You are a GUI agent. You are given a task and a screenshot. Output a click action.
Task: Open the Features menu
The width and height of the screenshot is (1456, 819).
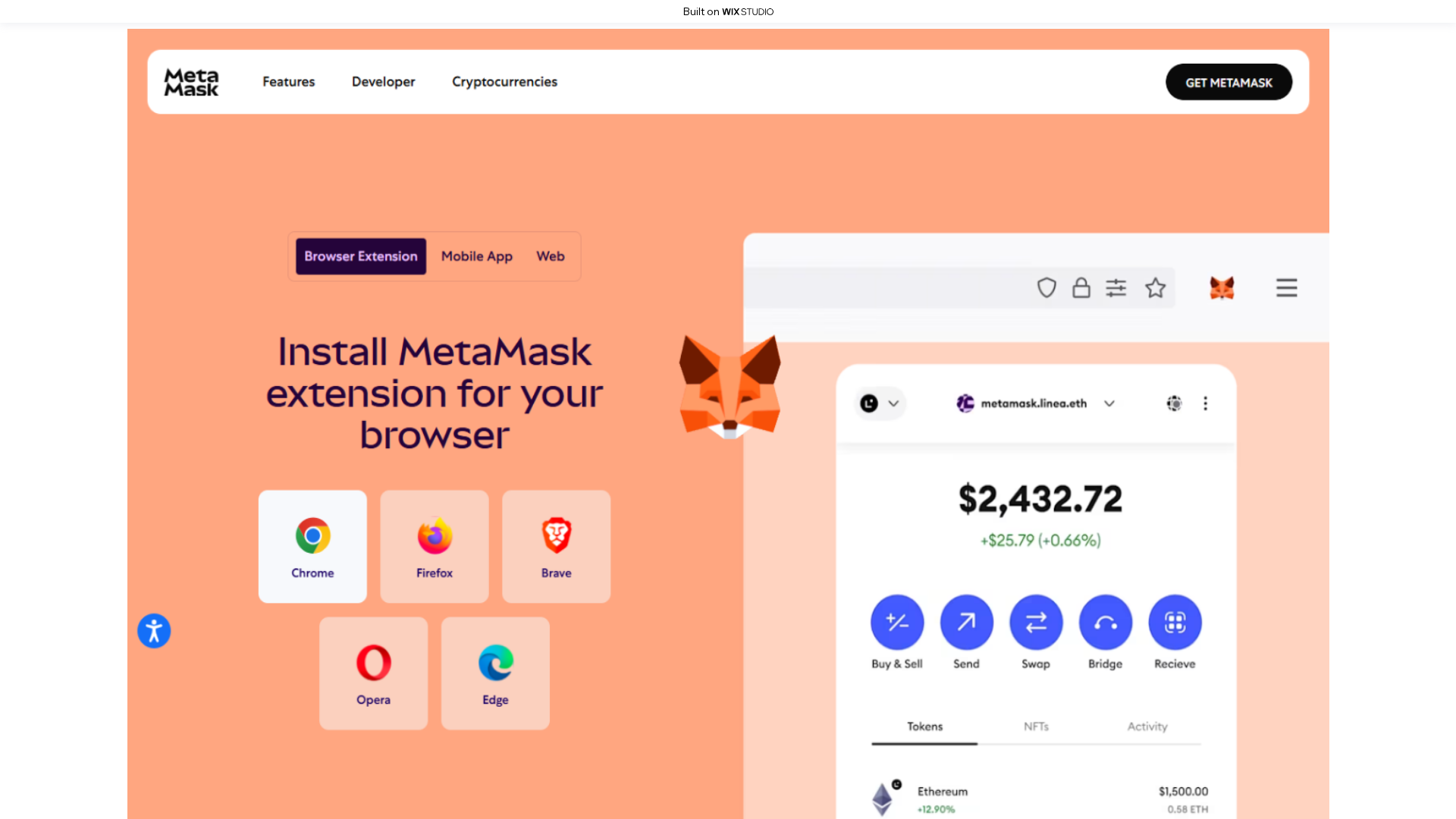pos(288,81)
